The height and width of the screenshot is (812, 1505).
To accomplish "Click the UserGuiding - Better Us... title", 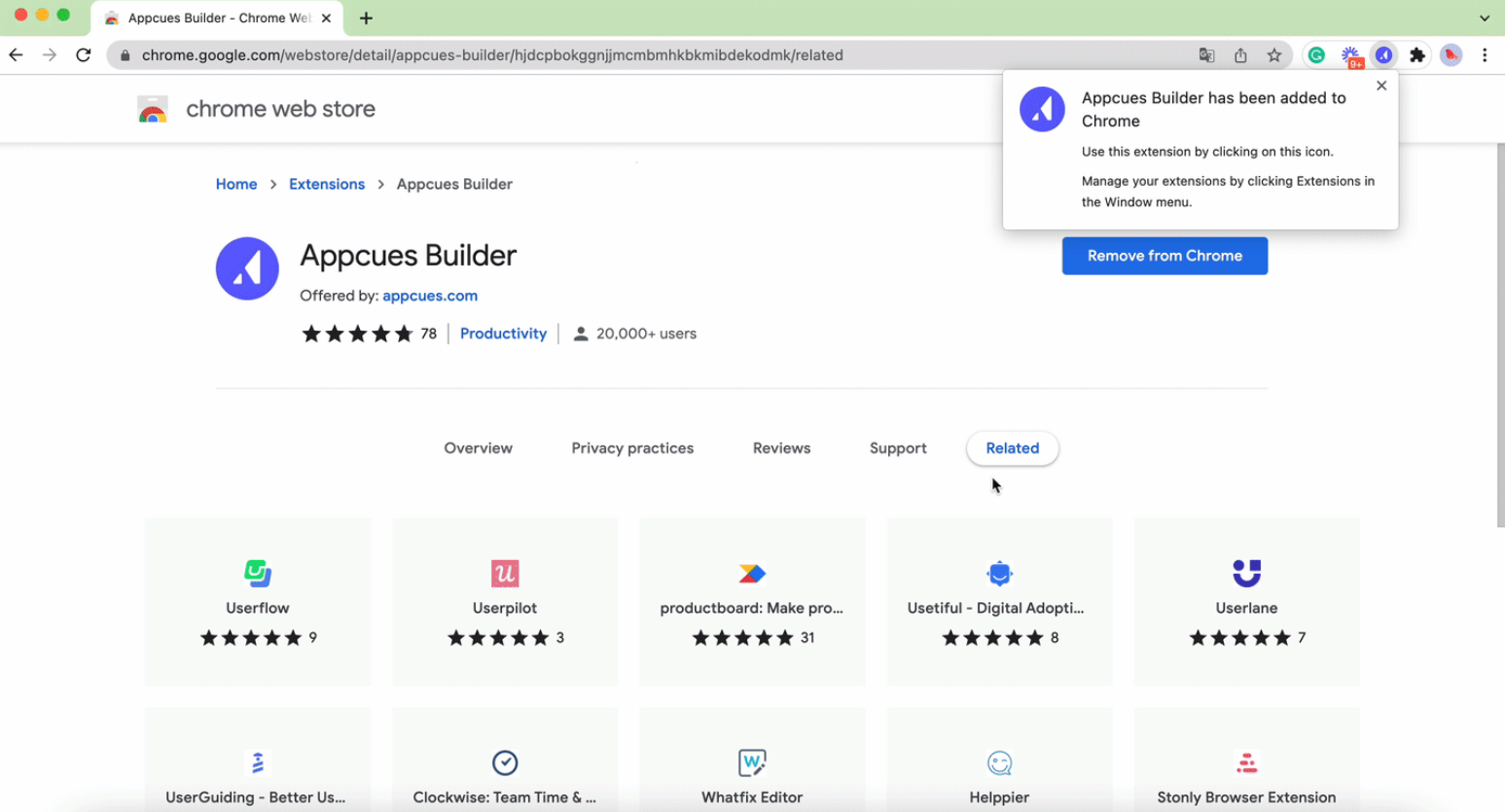I will pyautogui.click(x=256, y=797).
